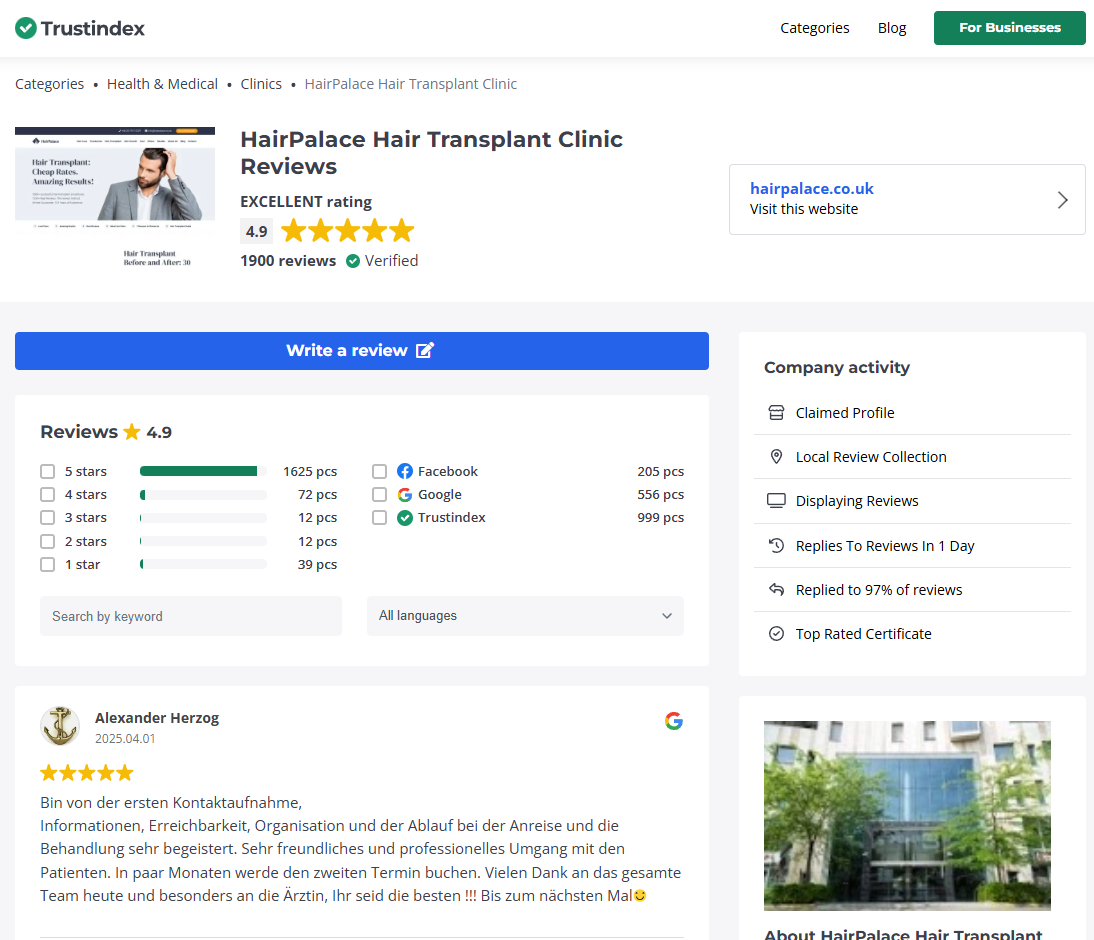The width and height of the screenshot is (1094, 940).
Task: Click the Verified badge checkmark icon
Action: 353,260
